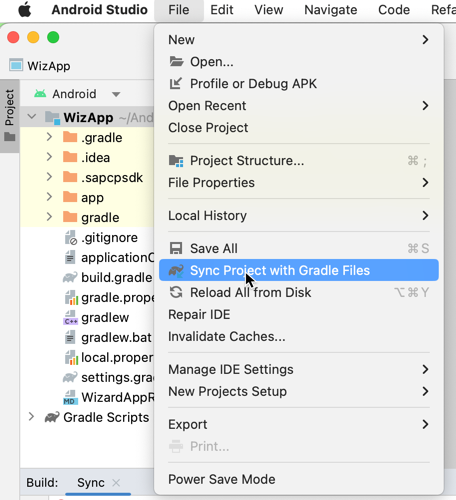Open the Android Studio app menu

99,10
